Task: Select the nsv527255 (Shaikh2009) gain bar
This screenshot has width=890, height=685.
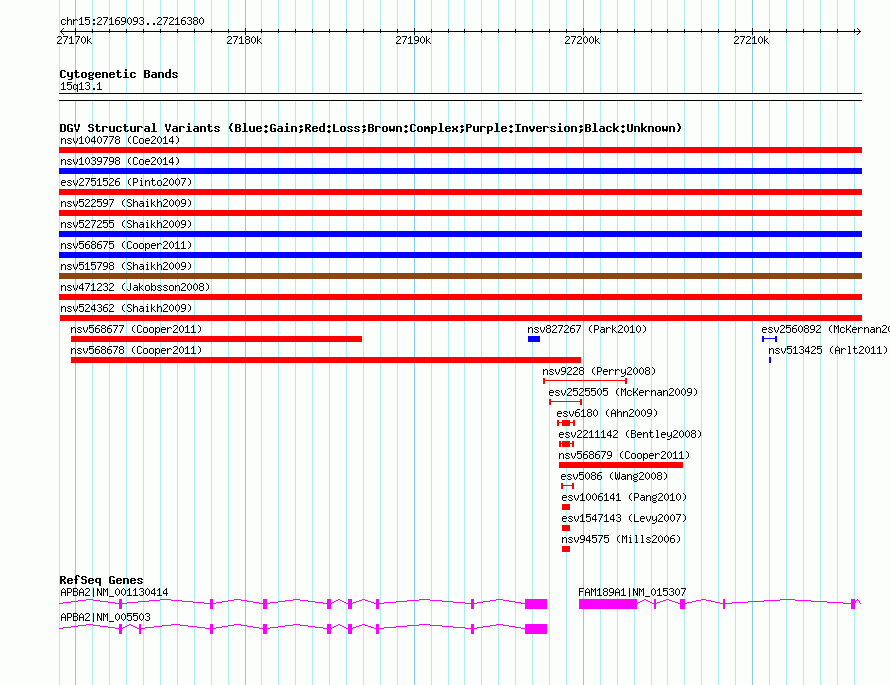Action: coord(460,234)
